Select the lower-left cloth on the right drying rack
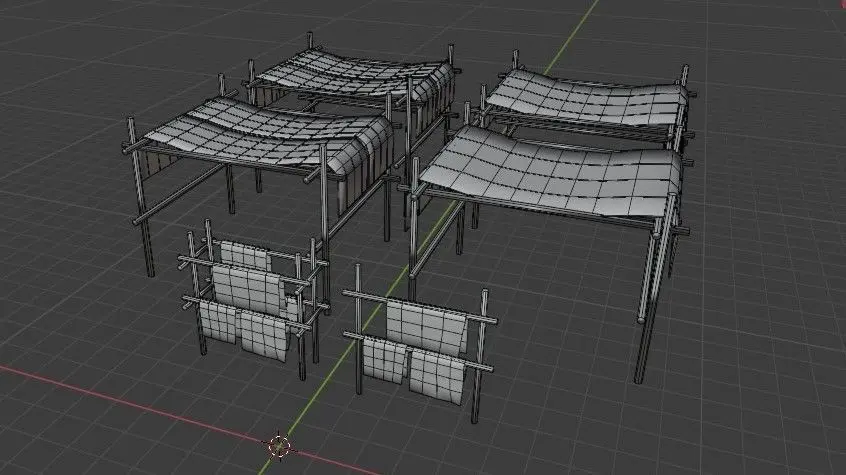 coord(383,359)
